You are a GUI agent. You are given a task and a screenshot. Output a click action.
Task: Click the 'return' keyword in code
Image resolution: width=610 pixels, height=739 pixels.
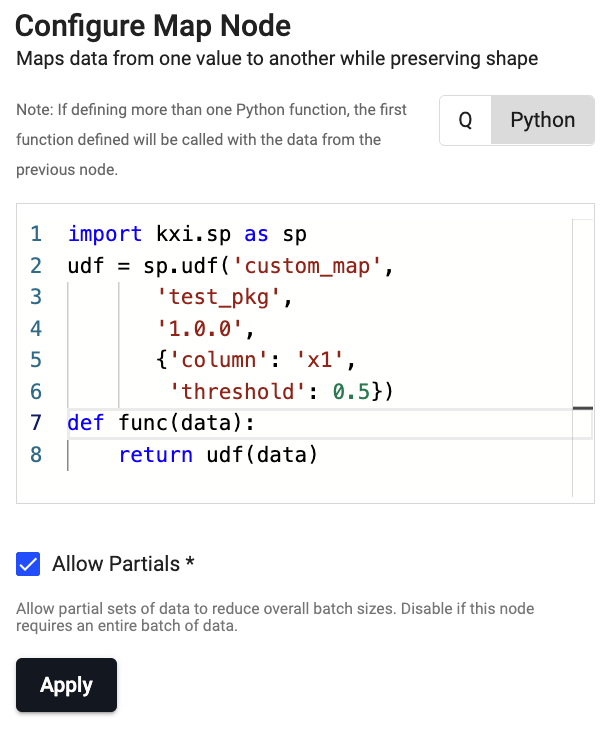pyautogui.click(x=155, y=455)
